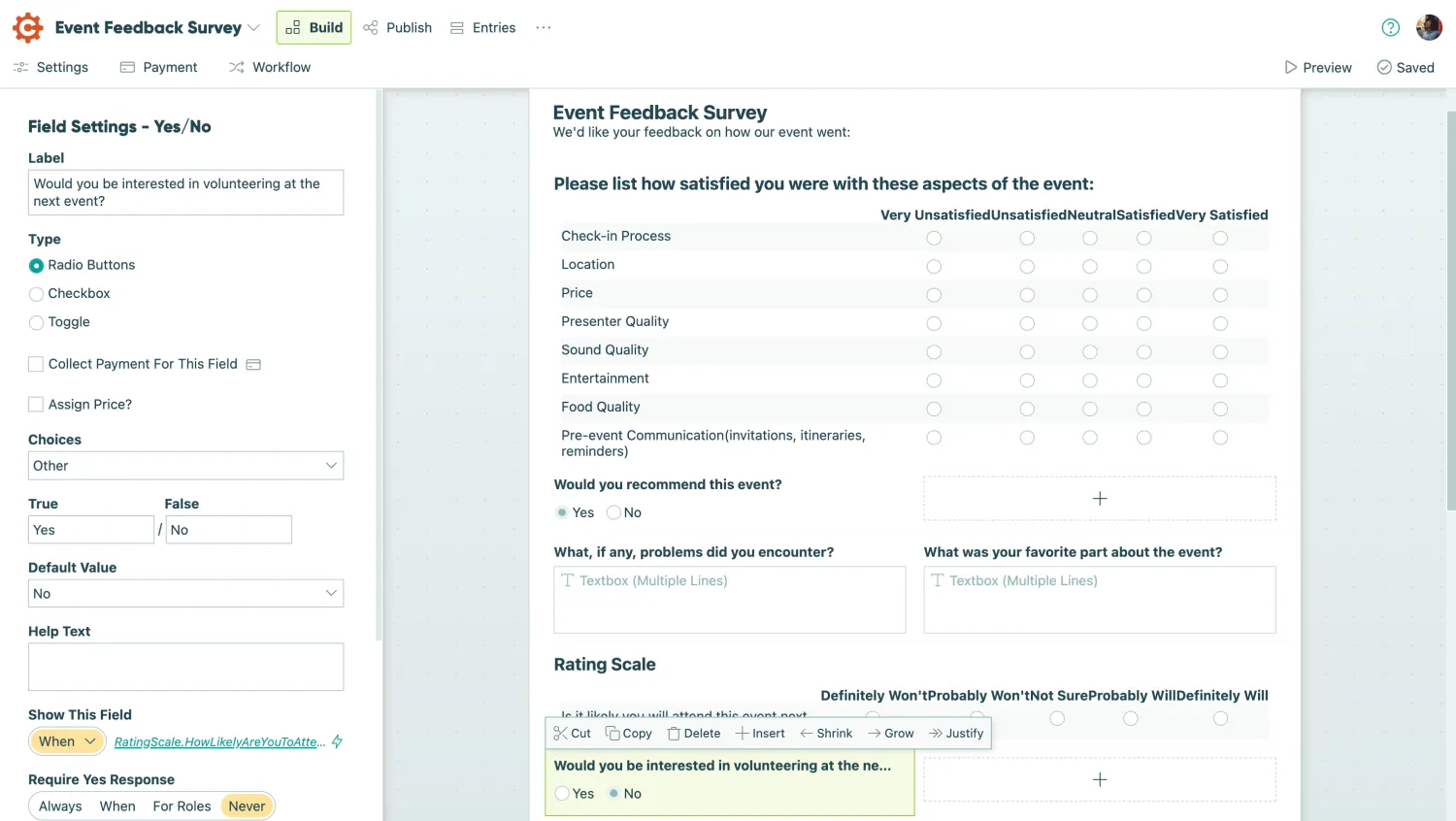Select Always for Require Yes Response
This screenshot has height=821, width=1456.
pyautogui.click(x=59, y=805)
